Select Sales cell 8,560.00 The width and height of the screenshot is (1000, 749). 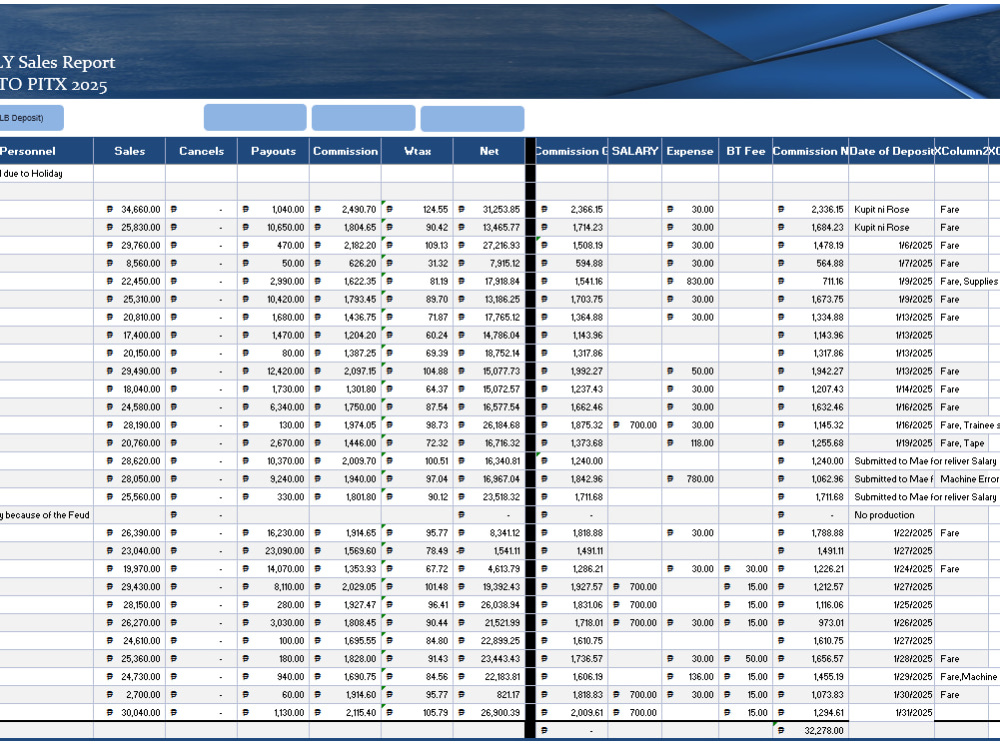pos(129,263)
